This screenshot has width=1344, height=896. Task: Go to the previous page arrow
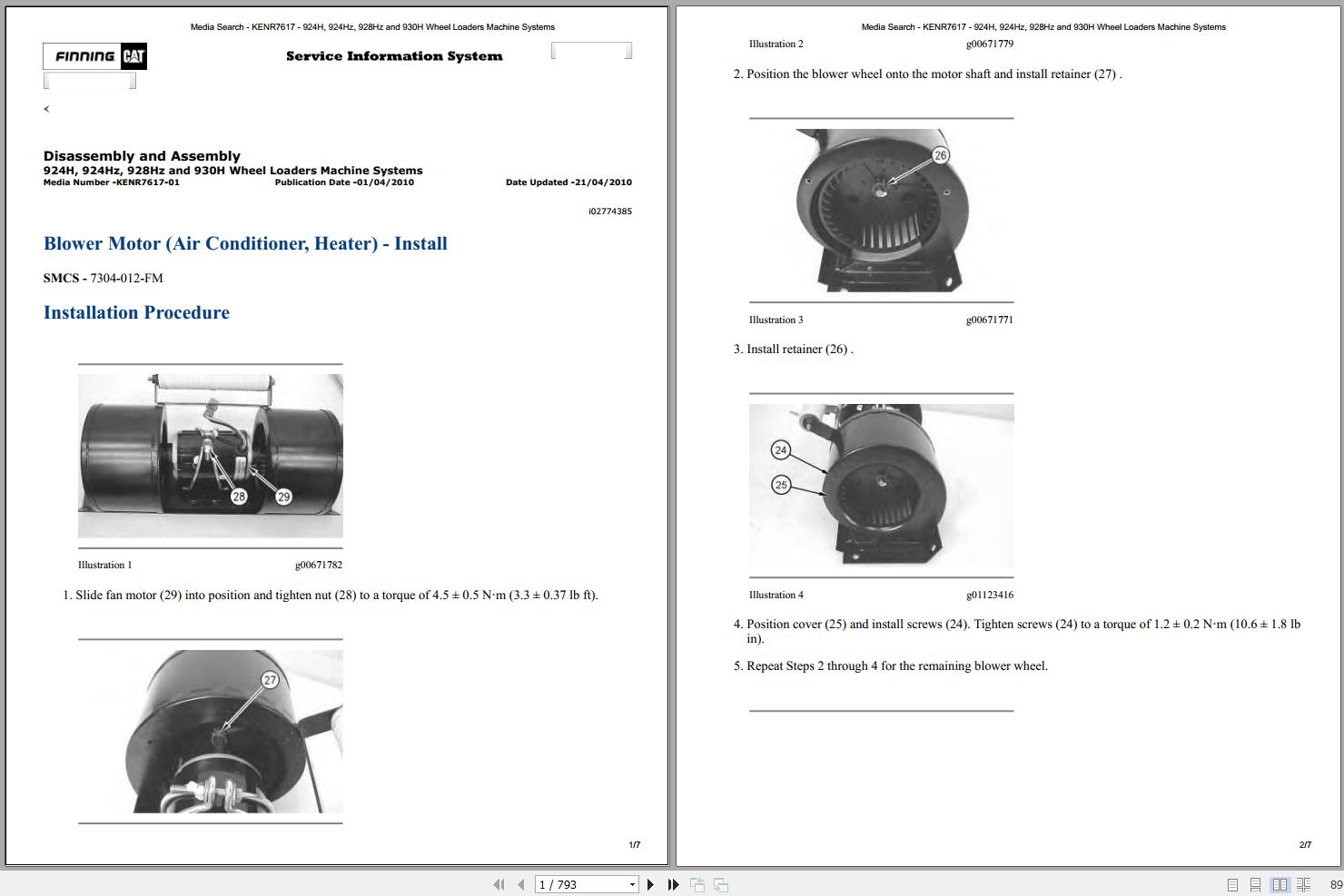coord(519,883)
